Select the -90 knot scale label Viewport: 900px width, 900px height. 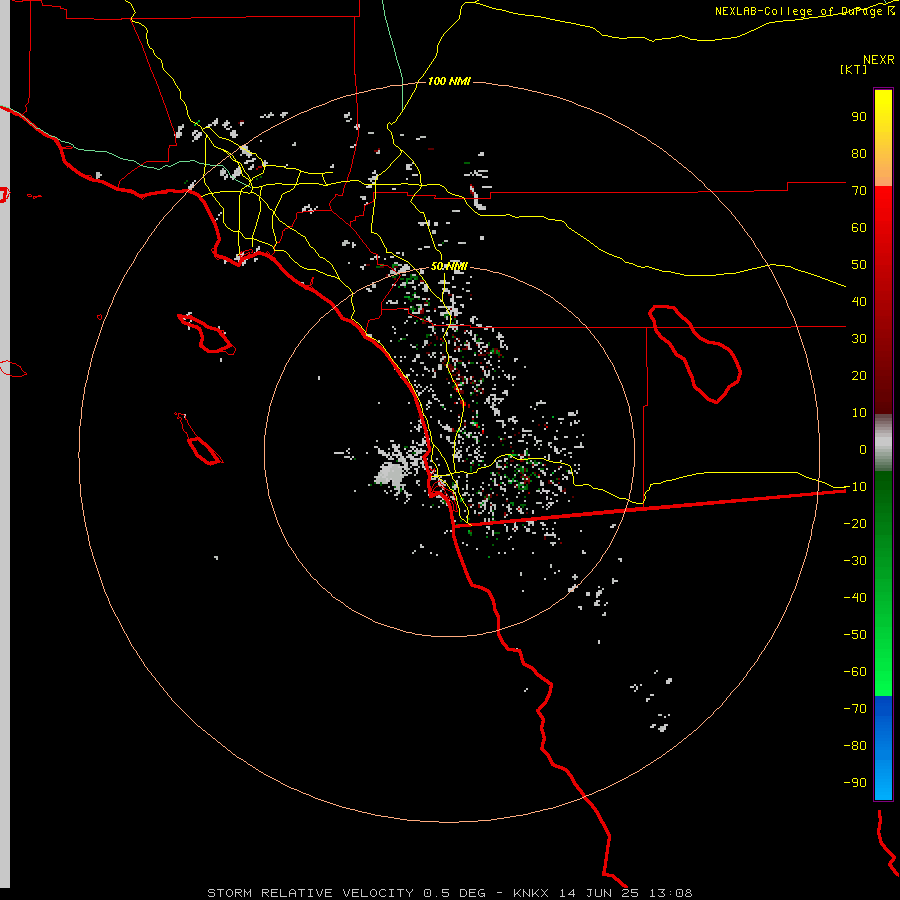coord(855,783)
